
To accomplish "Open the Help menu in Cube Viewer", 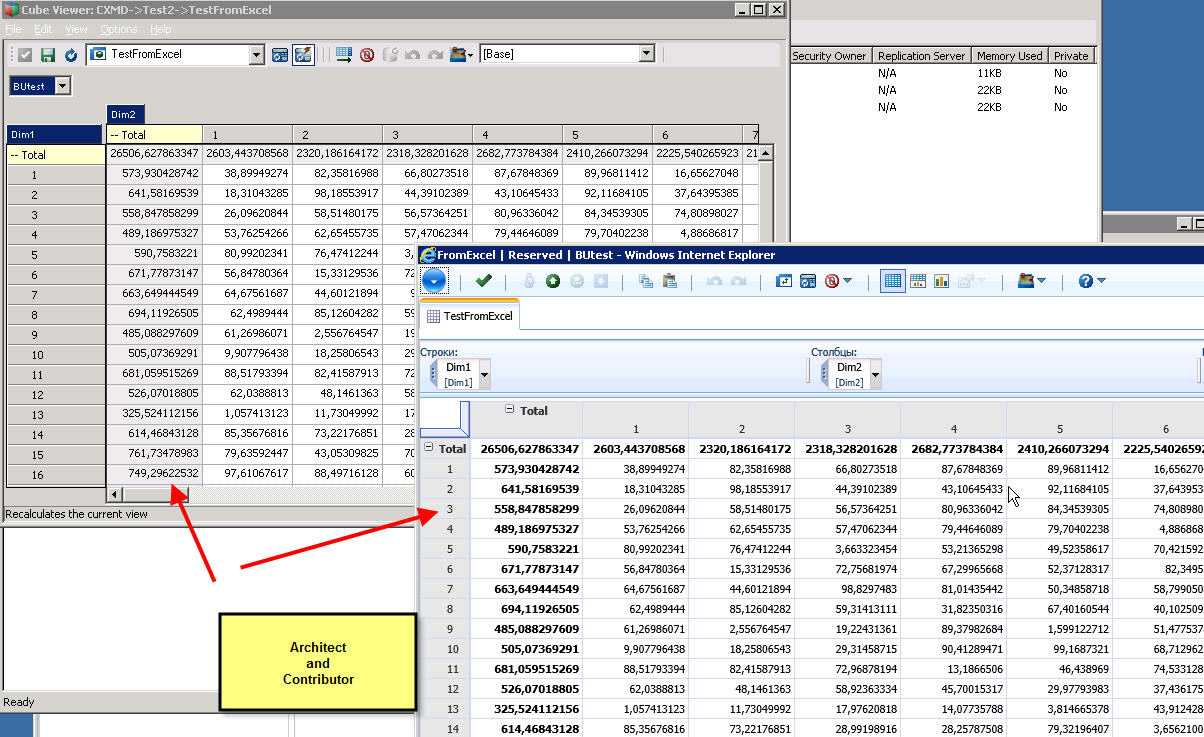I will tap(161, 29).
